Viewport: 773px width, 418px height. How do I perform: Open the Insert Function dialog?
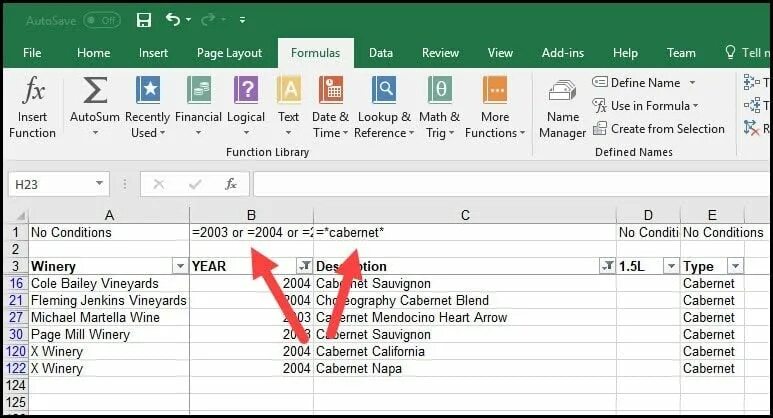click(33, 107)
